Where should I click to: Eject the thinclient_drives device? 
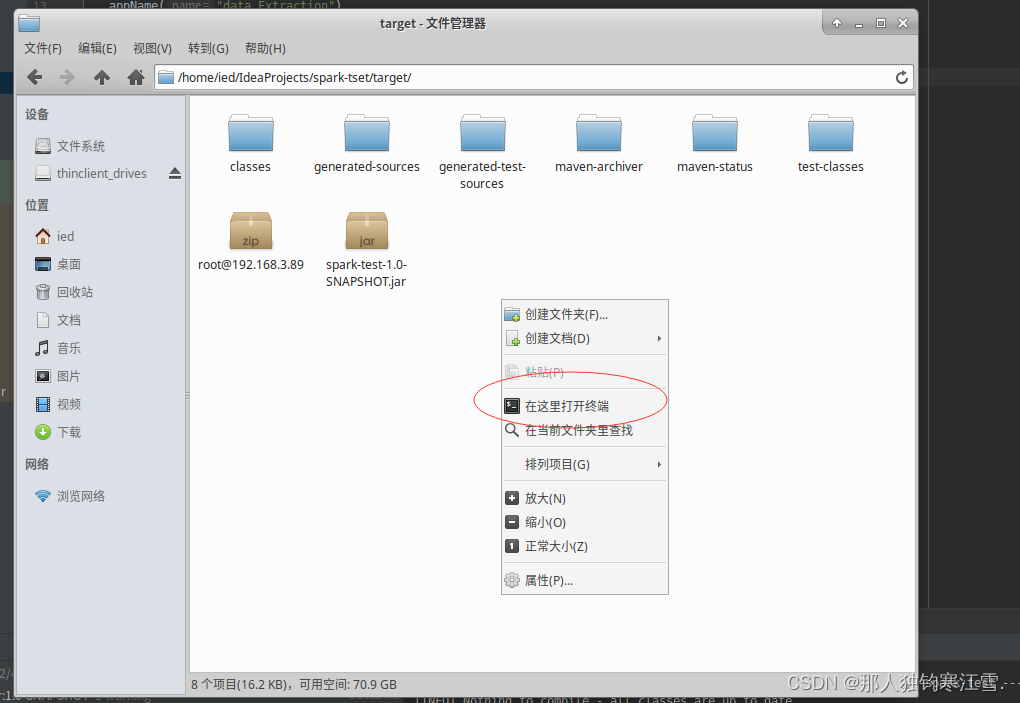pyautogui.click(x=174, y=173)
